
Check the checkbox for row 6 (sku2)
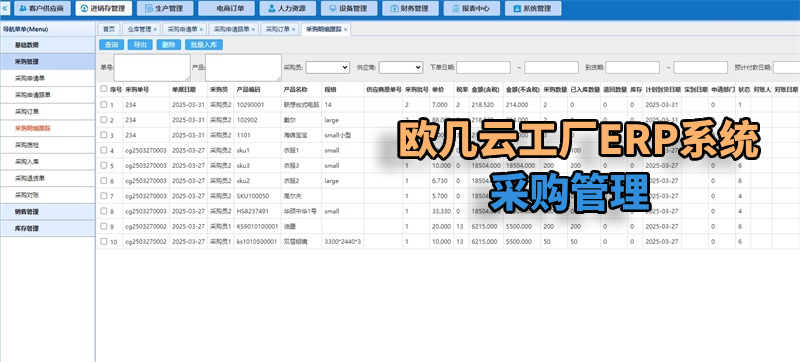coord(104,180)
